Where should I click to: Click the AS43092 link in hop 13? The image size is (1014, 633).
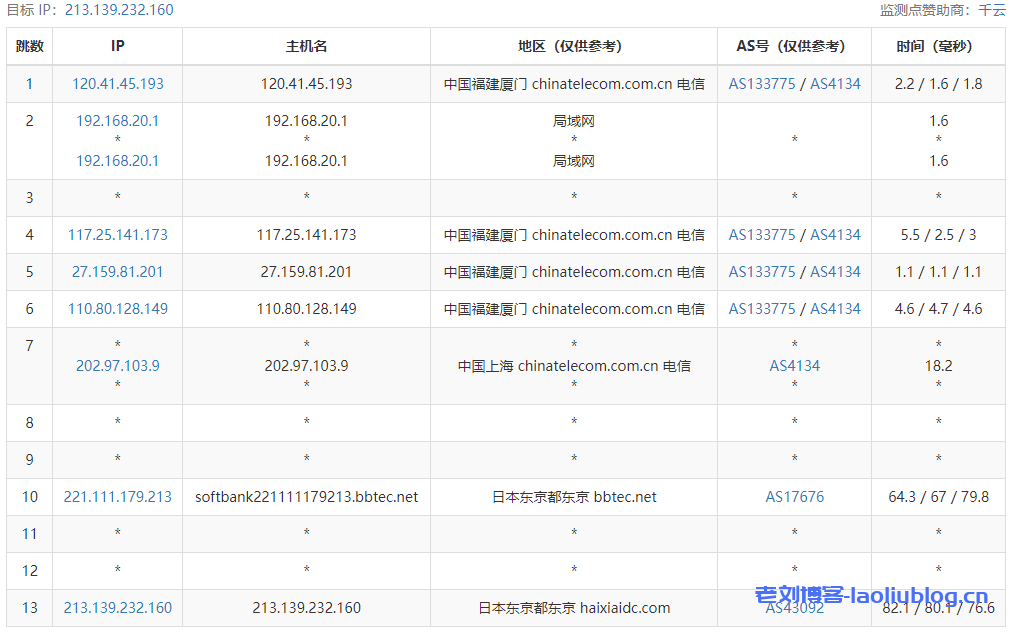795,608
